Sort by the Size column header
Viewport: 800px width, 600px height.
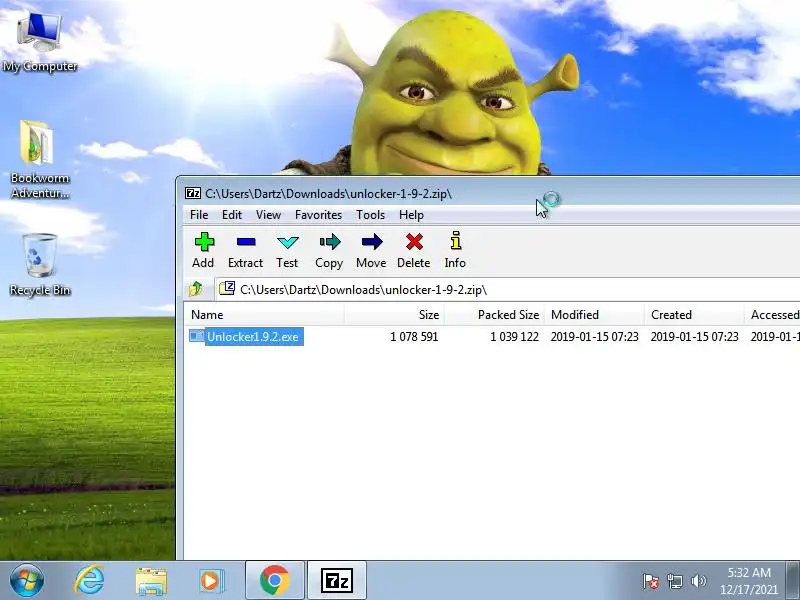(x=394, y=315)
